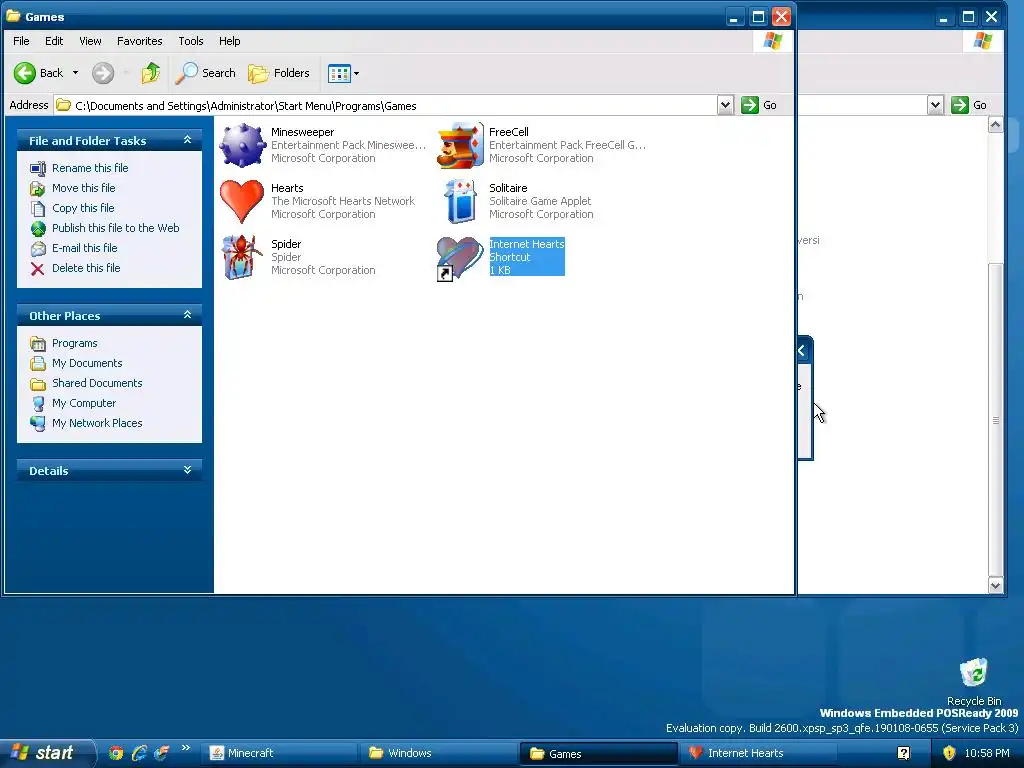Select the Solitaire game icon
The width and height of the screenshot is (1024, 768).
[x=460, y=201]
